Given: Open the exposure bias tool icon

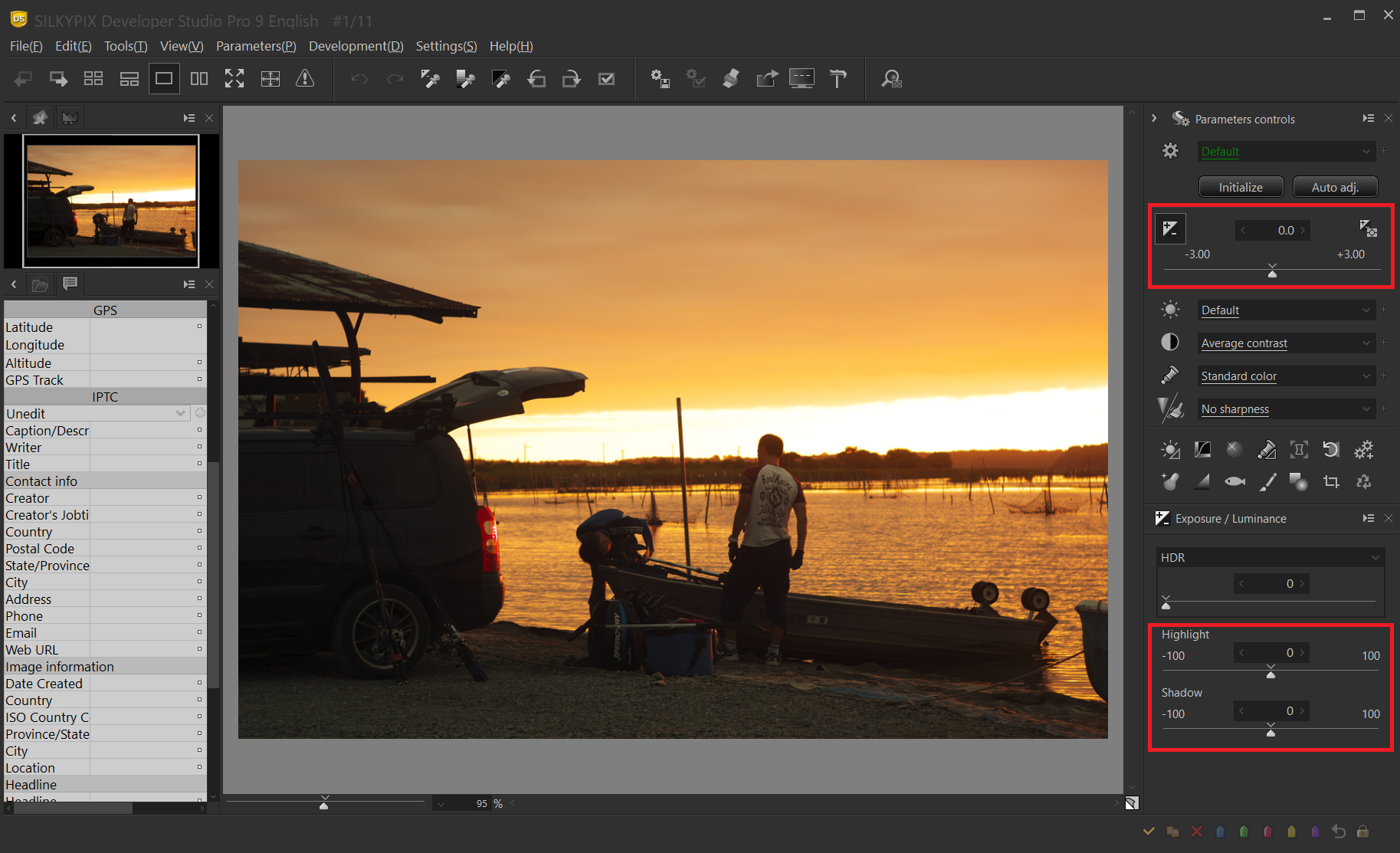Looking at the screenshot, I should click(x=1170, y=228).
